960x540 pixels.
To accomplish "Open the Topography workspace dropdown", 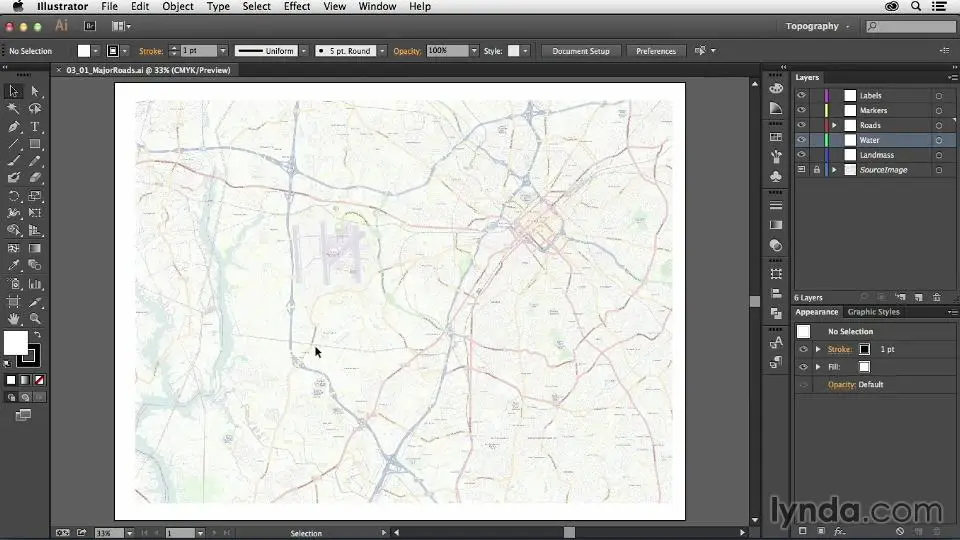I will 817,26.
